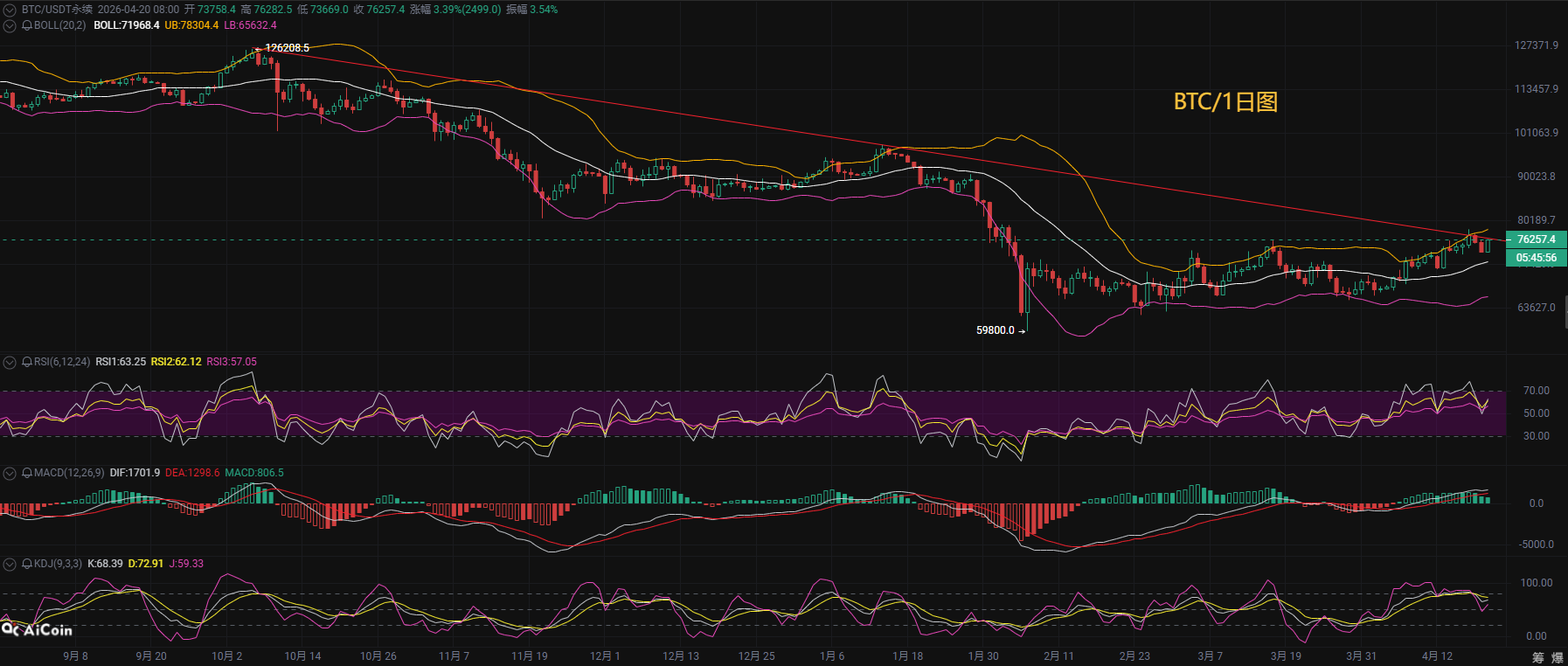
Task: Click the AiCoin logo watermark
Action: click(x=37, y=629)
